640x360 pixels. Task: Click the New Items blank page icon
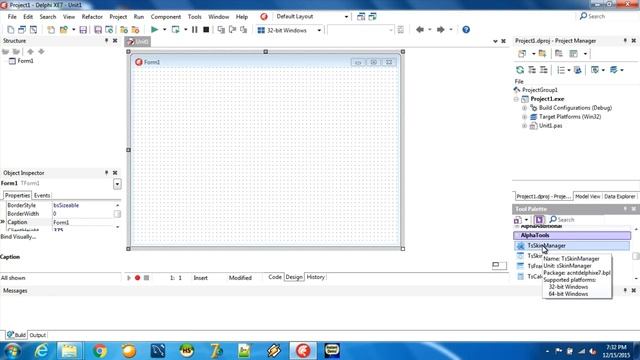[11, 30]
